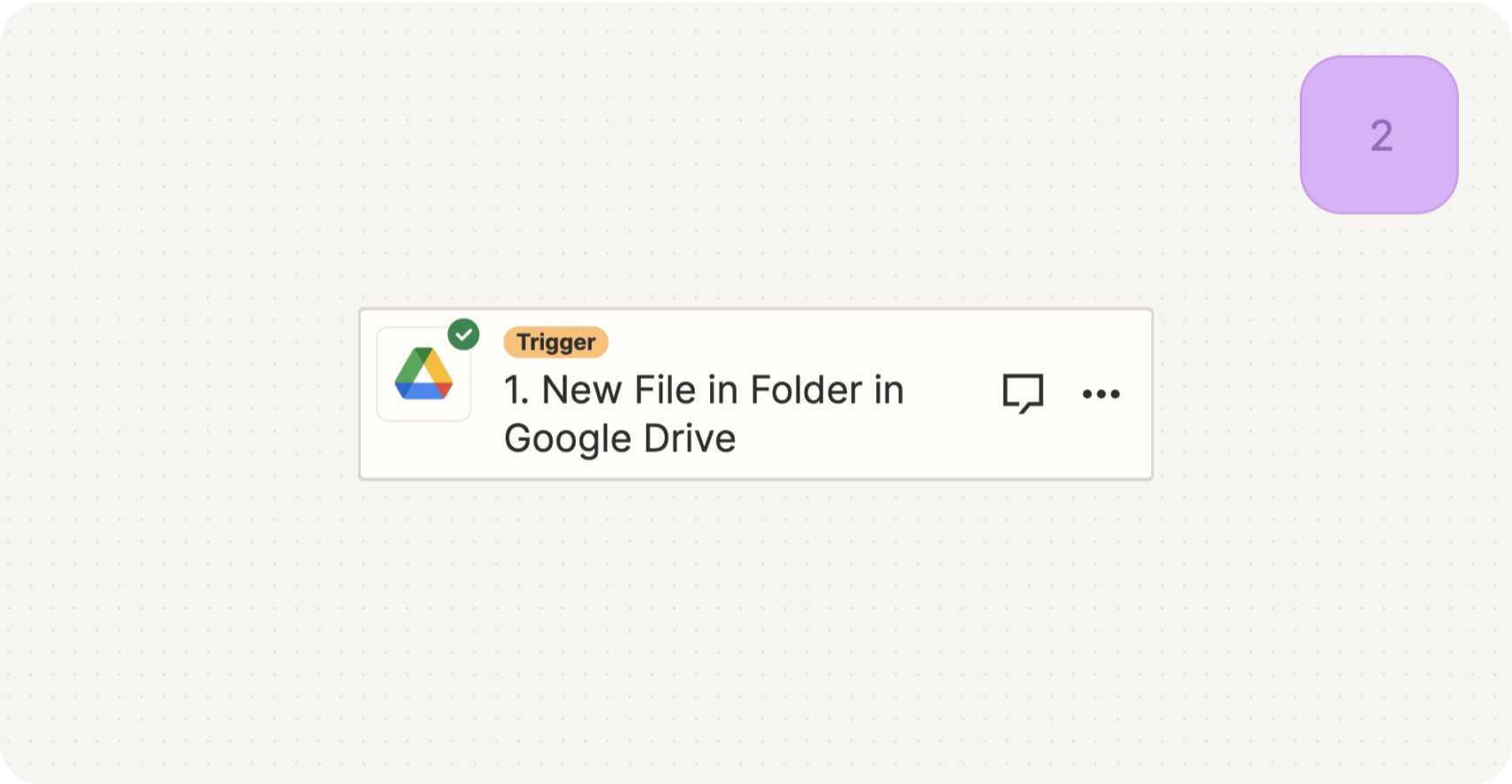Click the words New File in title
Viewport: 1512px width, 784px height.
[620, 390]
